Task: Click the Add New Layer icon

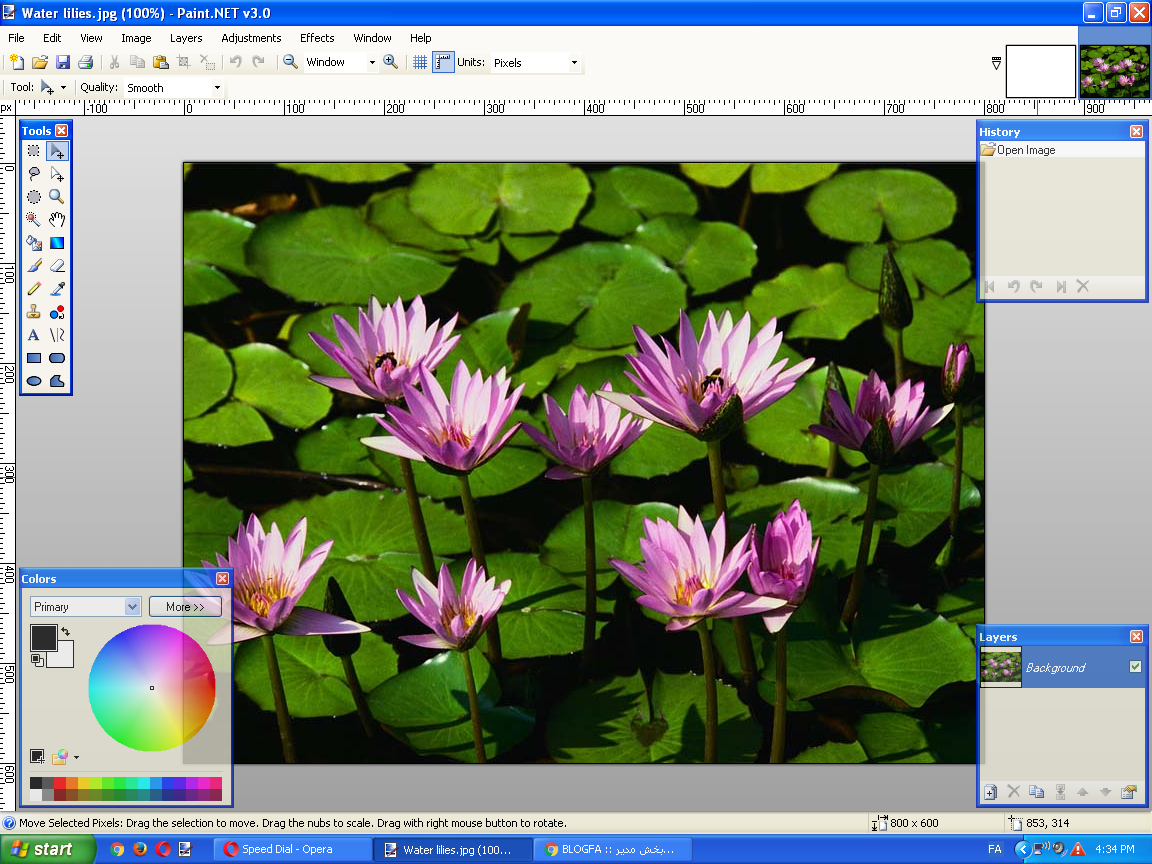Action: (990, 792)
